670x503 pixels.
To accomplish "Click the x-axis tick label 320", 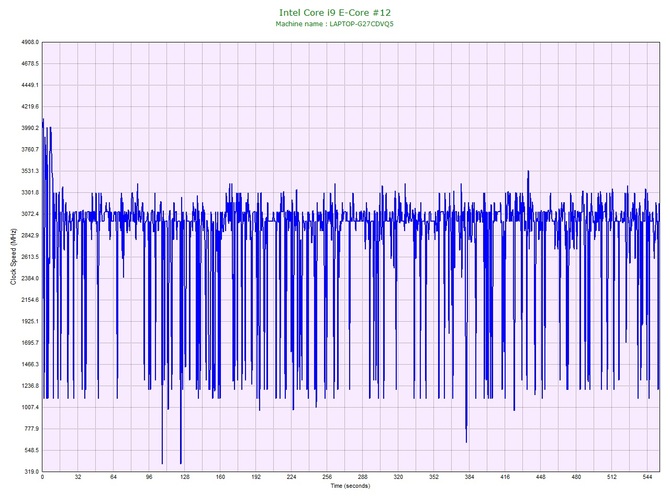I will coord(398,477).
